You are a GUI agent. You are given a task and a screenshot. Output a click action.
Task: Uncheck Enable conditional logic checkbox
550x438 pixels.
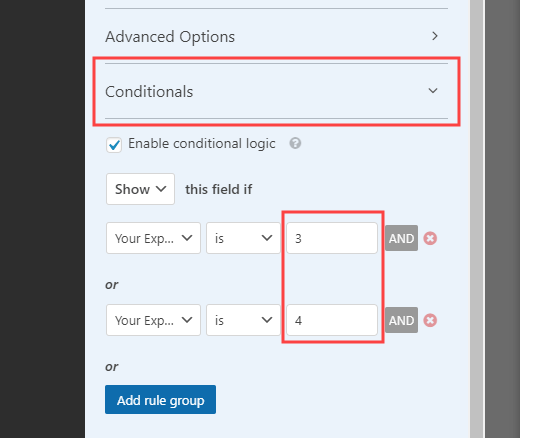click(114, 145)
